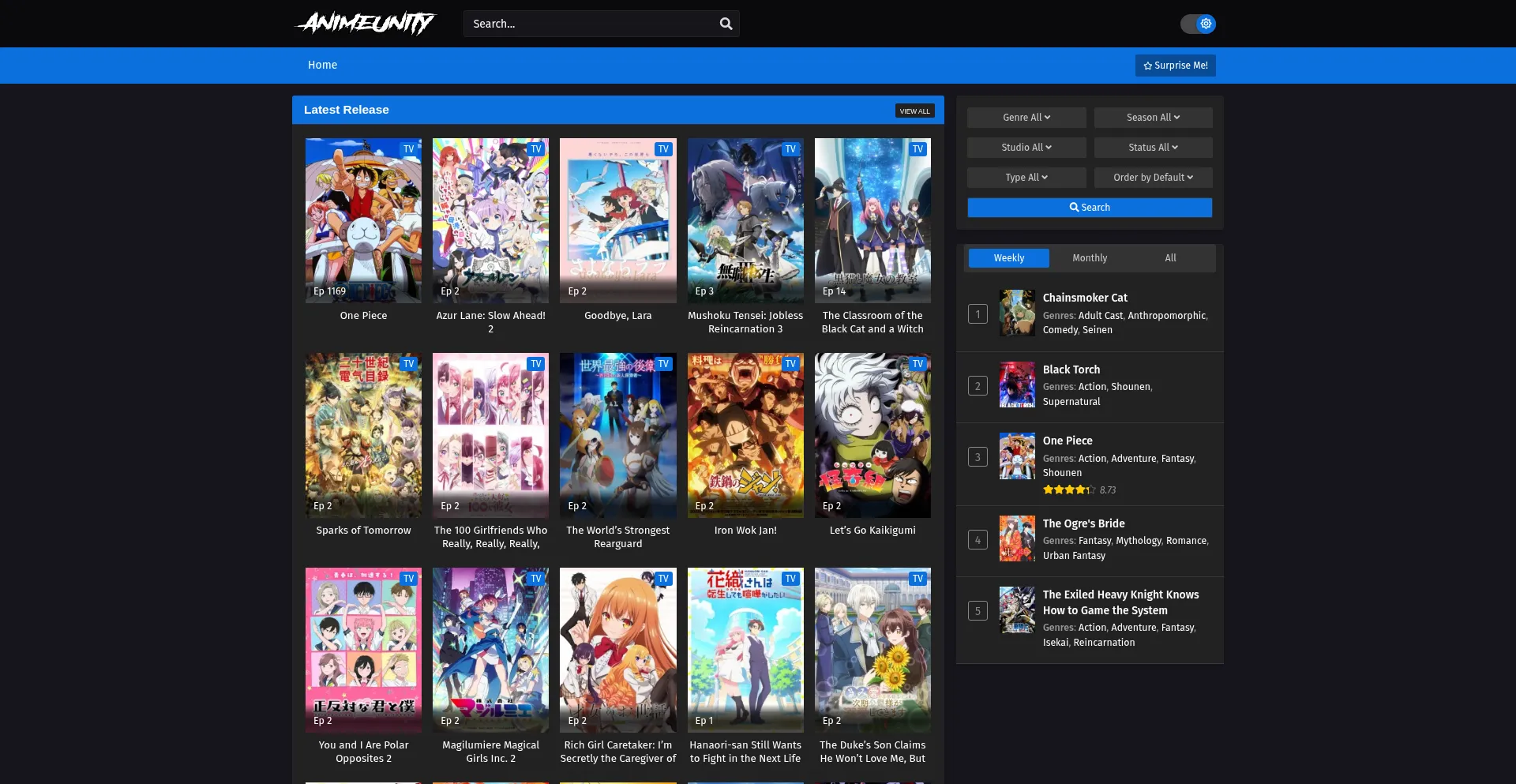Open The Exiled Heavy Knight ranking entry

click(x=1120, y=602)
